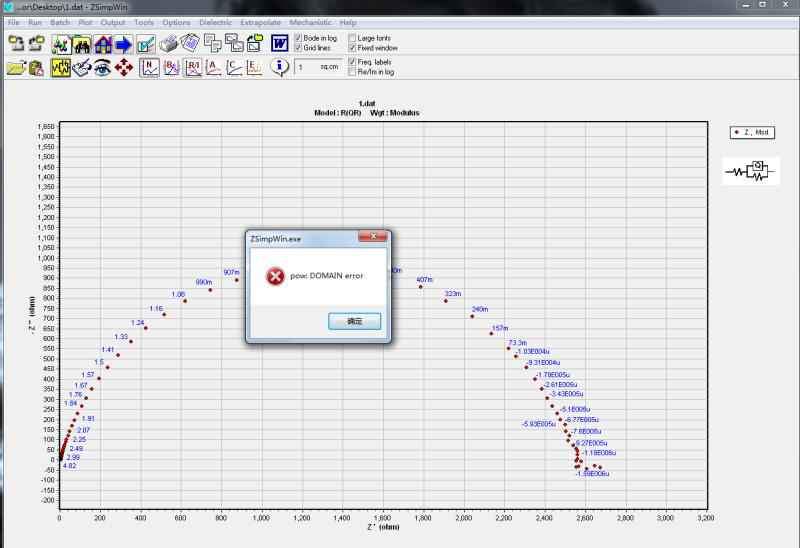Disable the Grid lines checkbox
This screenshot has height=548, width=800.
click(299, 47)
